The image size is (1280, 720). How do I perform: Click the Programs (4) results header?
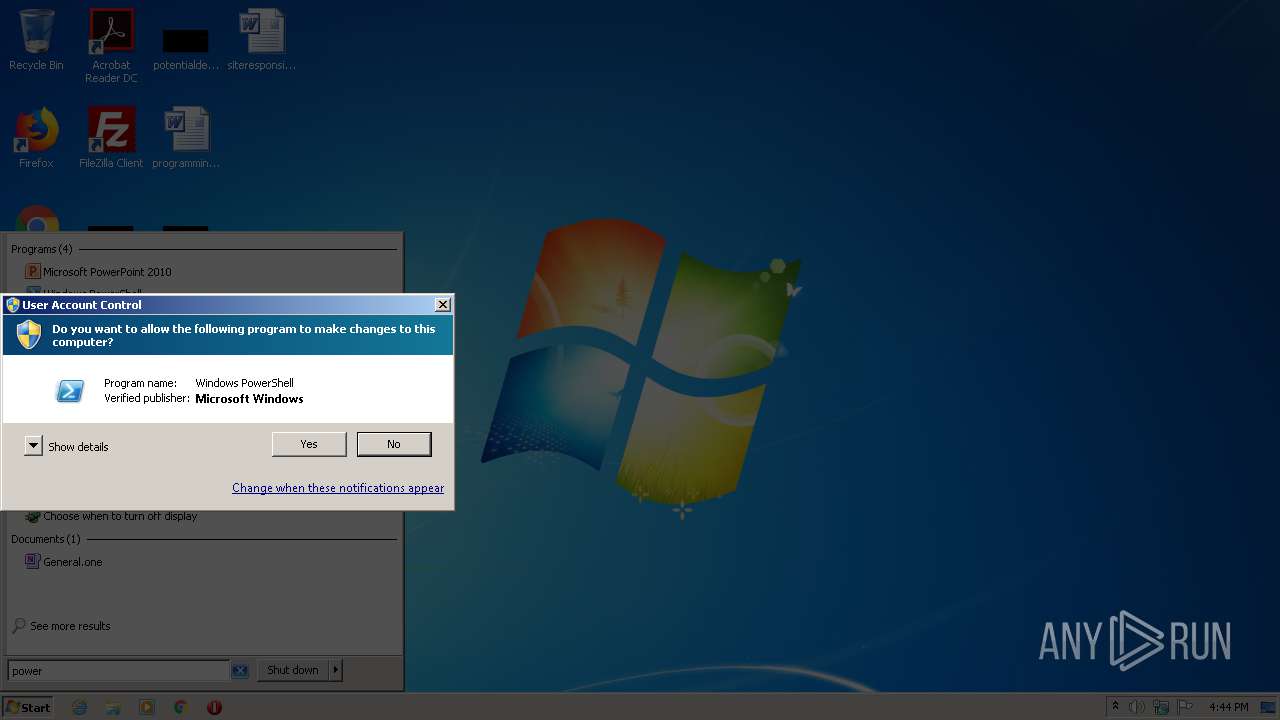coord(41,249)
